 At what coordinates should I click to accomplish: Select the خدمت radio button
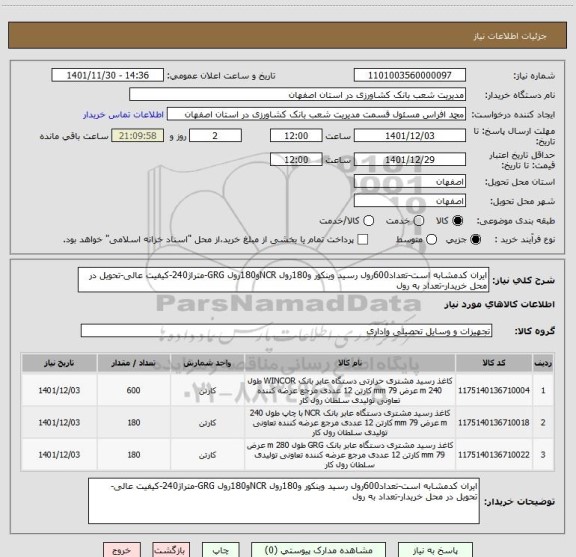click(x=419, y=220)
